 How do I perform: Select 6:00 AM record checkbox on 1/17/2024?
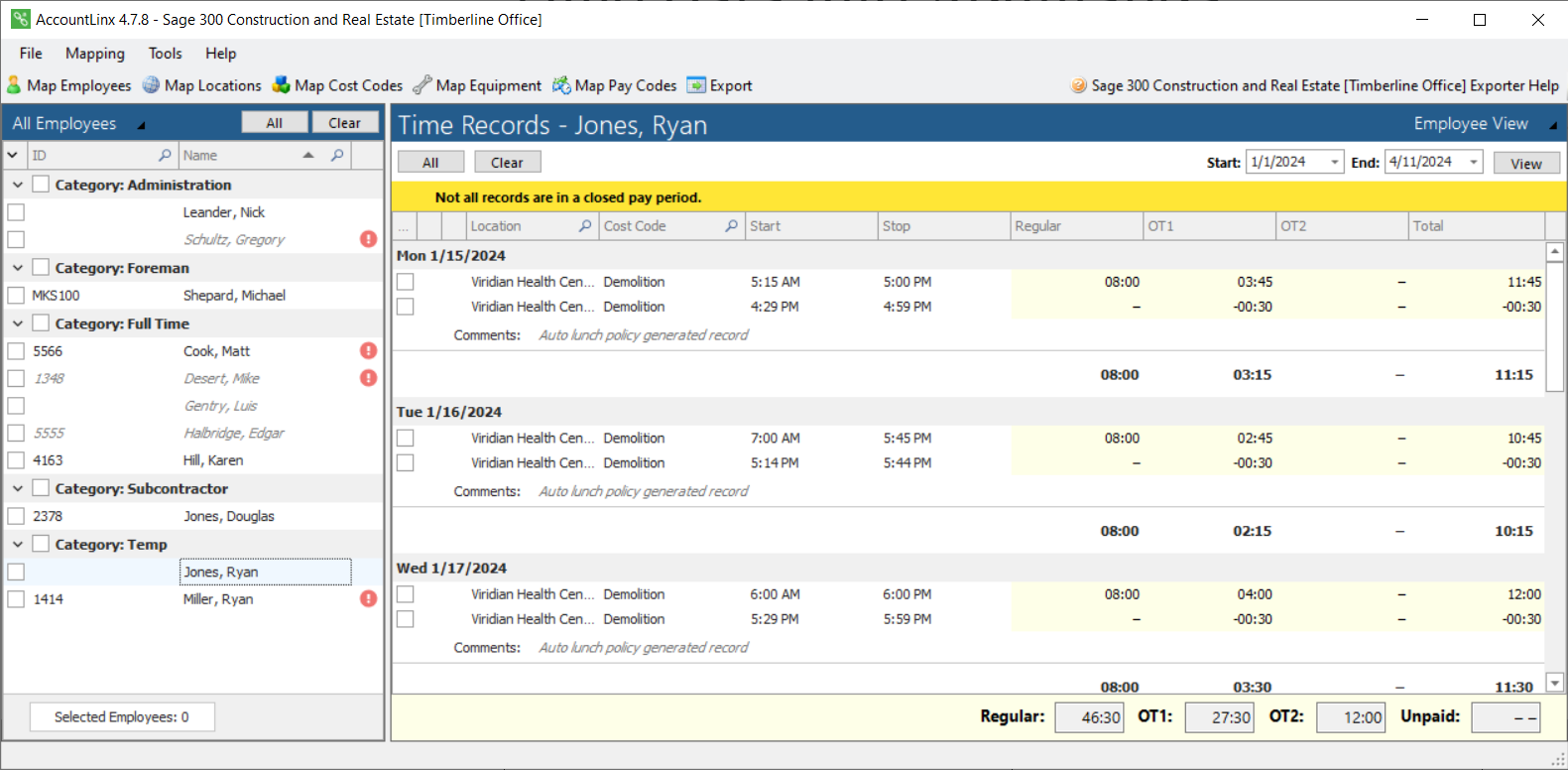click(x=405, y=594)
